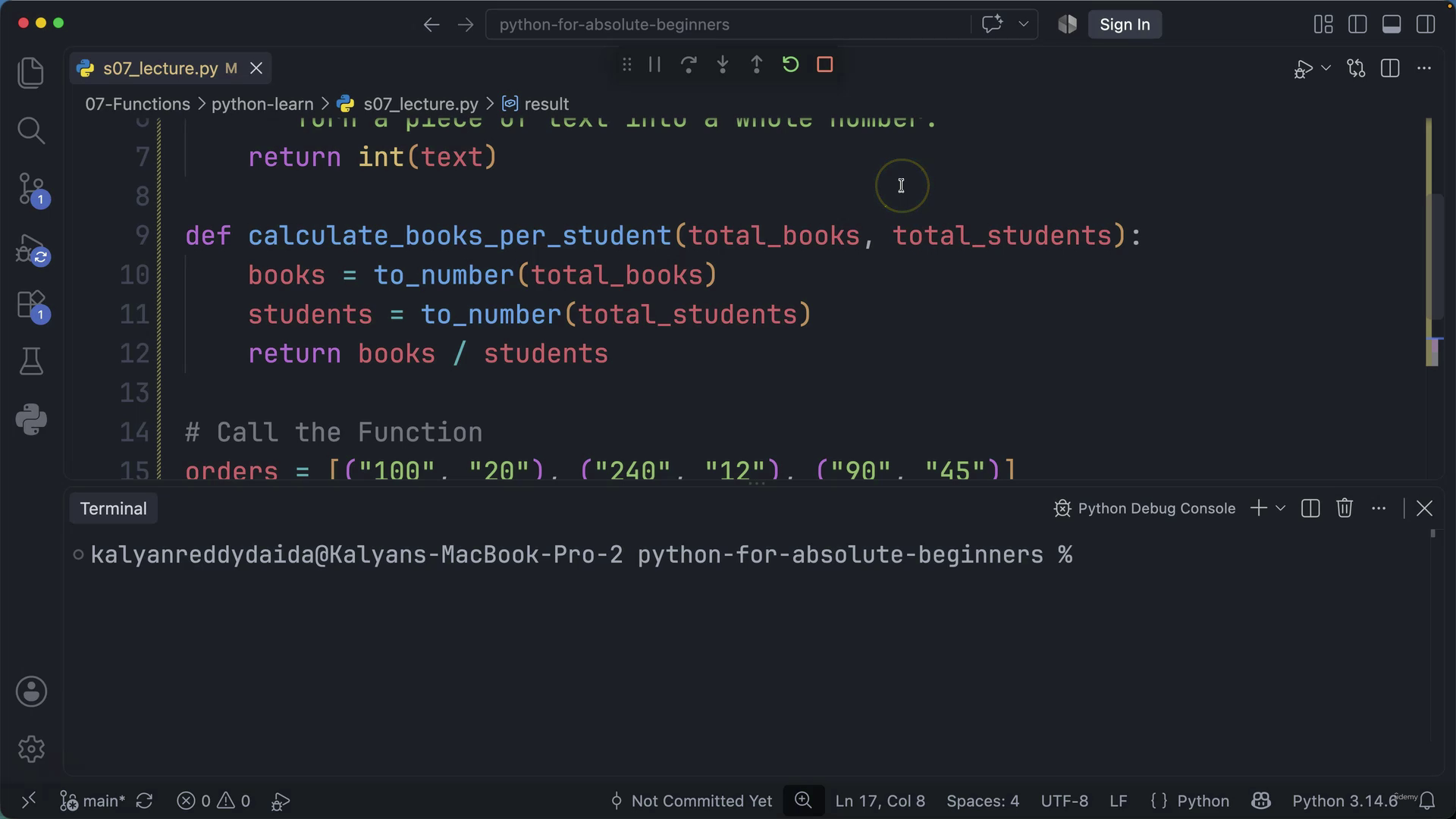Click Not Committed Yet blame status
The width and height of the screenshot is (1456, 819).
[x=691, y=801]
